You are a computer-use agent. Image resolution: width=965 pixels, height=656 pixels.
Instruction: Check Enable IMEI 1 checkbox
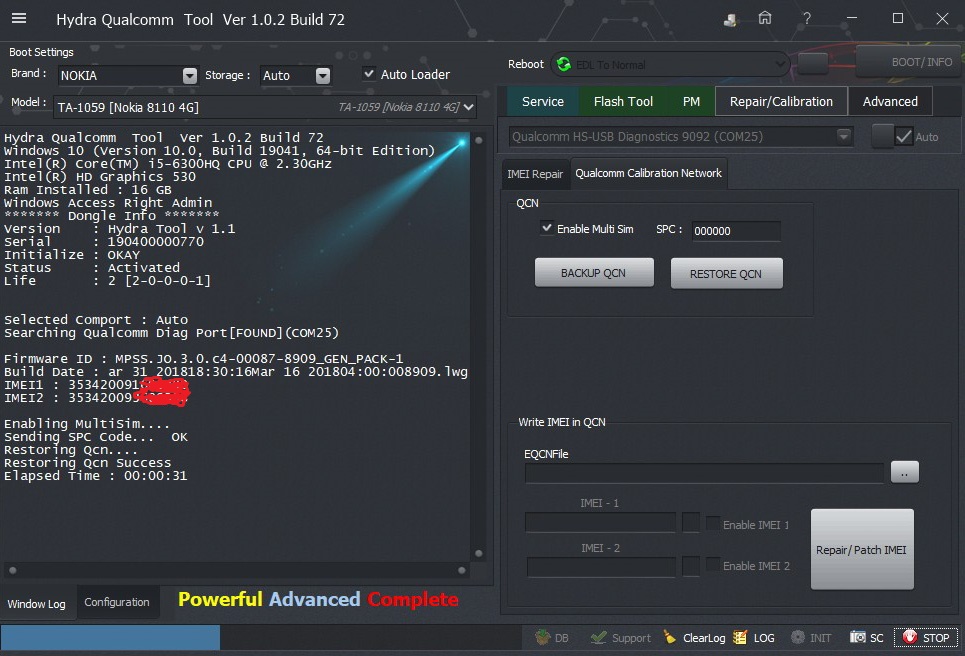point(713,524)
